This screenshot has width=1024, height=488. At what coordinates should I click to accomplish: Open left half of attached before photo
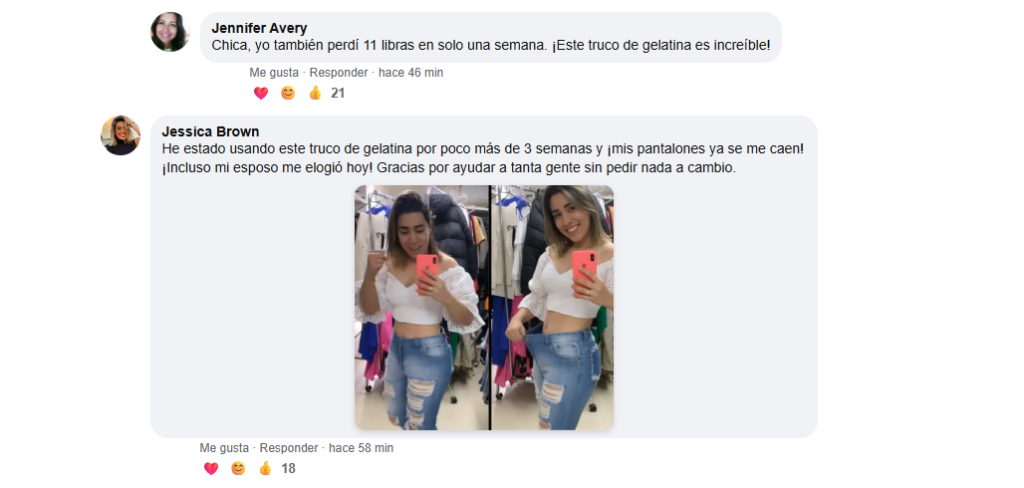pyautogui.click(x=422, y=308)
